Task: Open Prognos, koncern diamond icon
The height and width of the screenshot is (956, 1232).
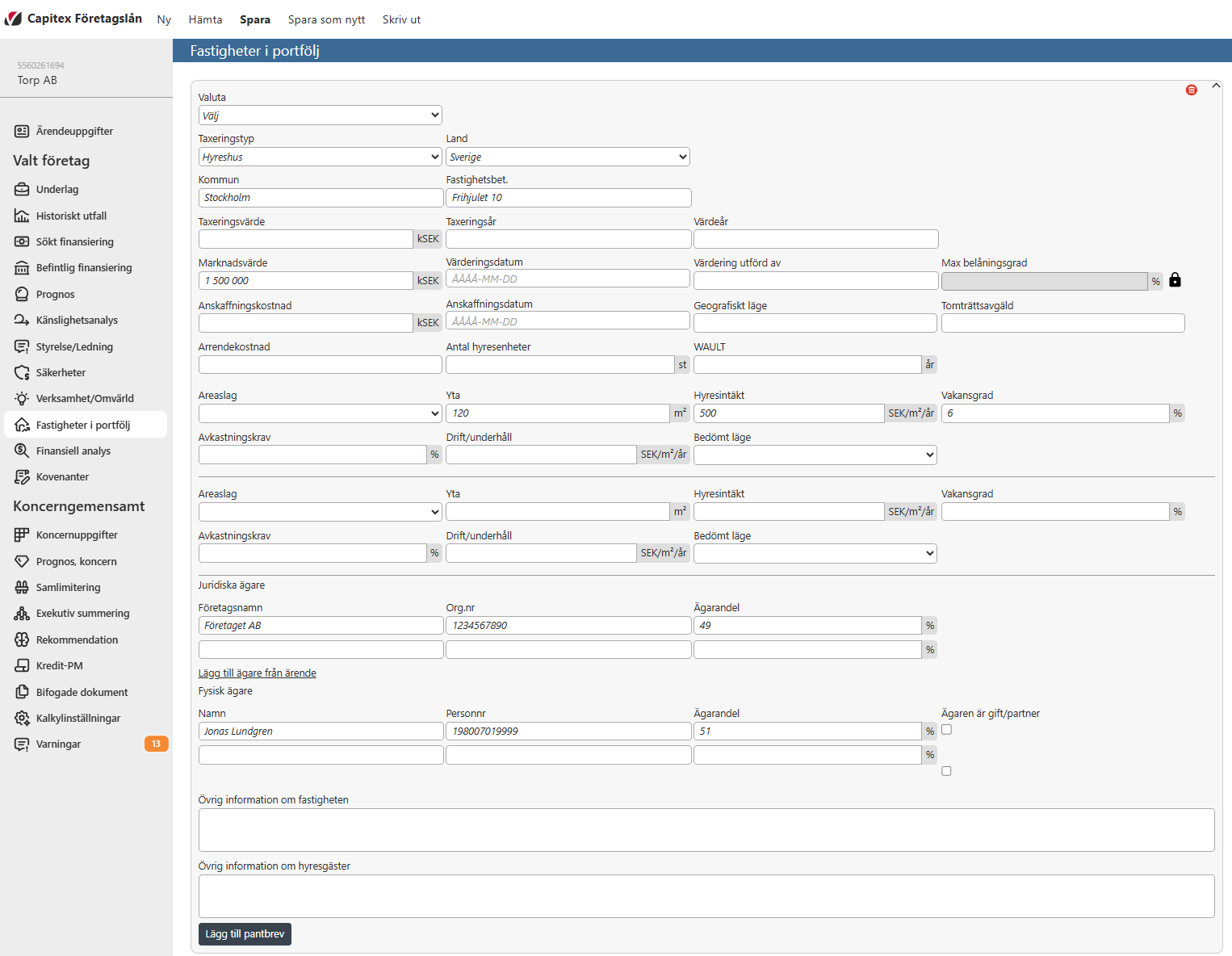Action: click(x=22, y=561)
